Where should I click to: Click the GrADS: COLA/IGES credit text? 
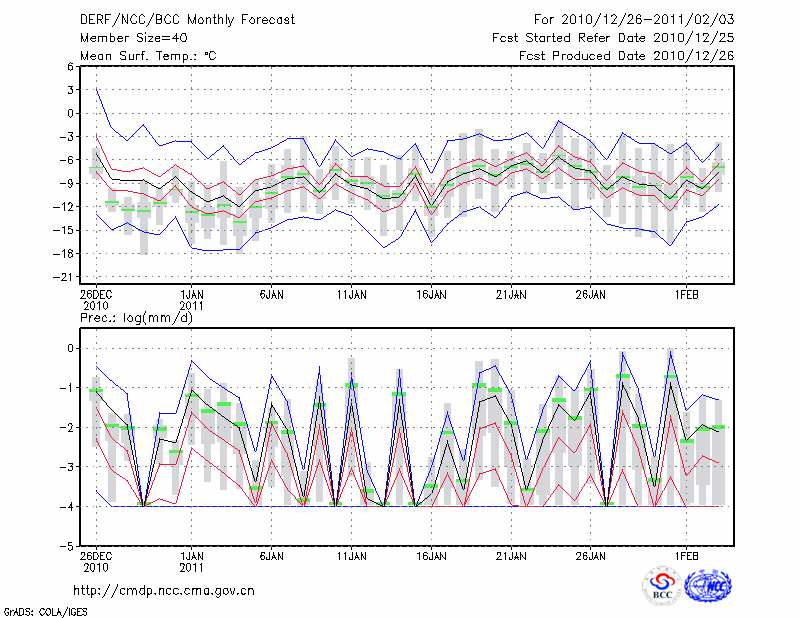[43, 611]
